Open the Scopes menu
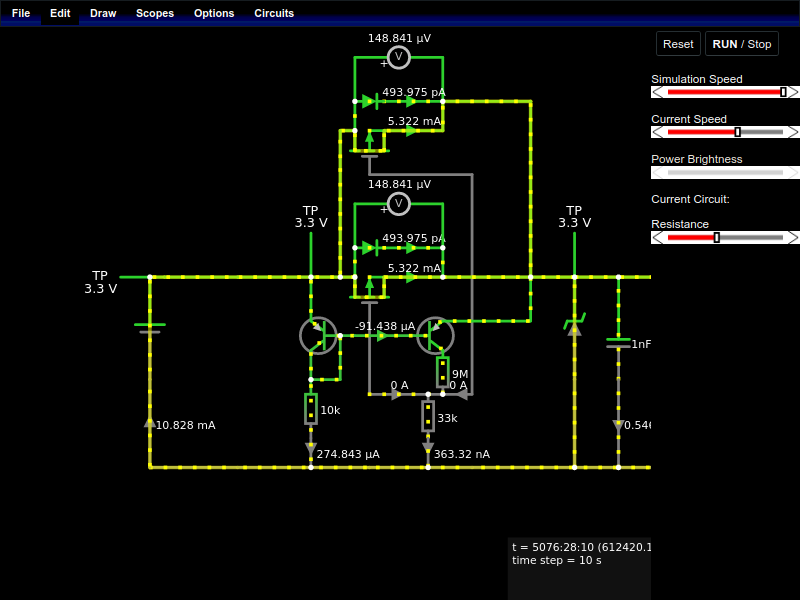The width and height of the screenshot is (800, 600). tap(155, 13)
